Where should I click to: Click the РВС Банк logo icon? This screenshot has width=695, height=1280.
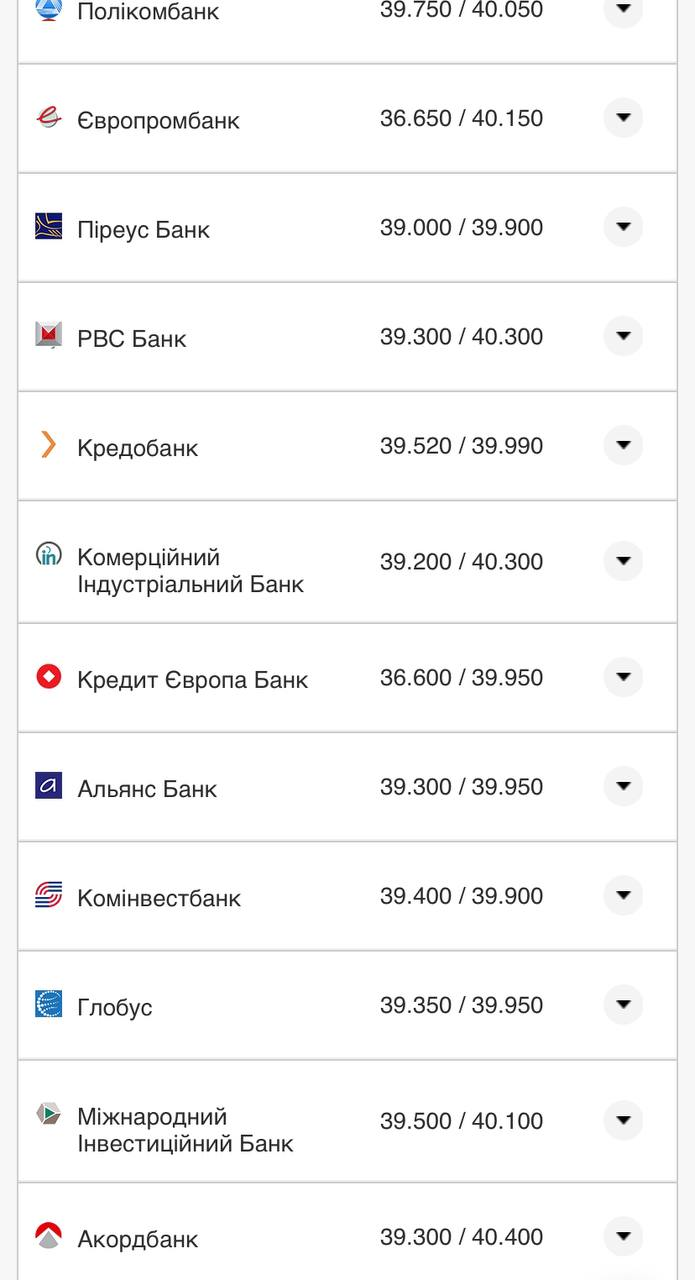point(48,335)
